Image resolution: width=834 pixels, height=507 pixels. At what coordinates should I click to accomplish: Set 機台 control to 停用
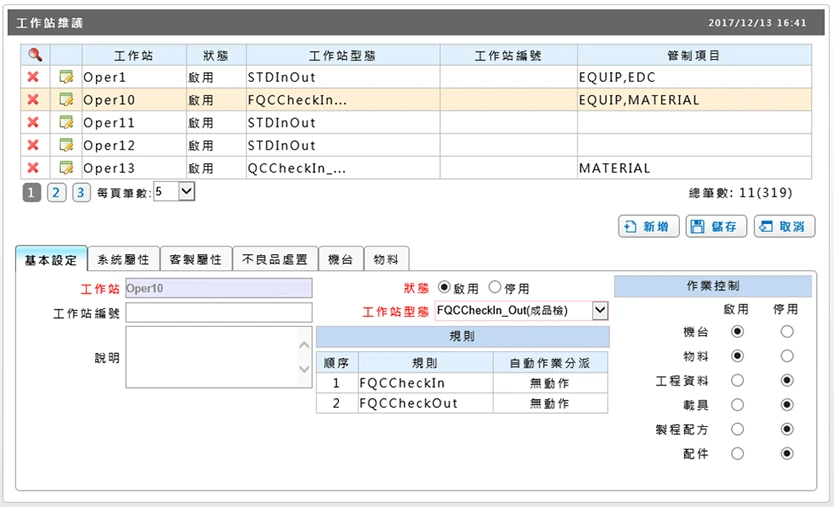point(787,331)
